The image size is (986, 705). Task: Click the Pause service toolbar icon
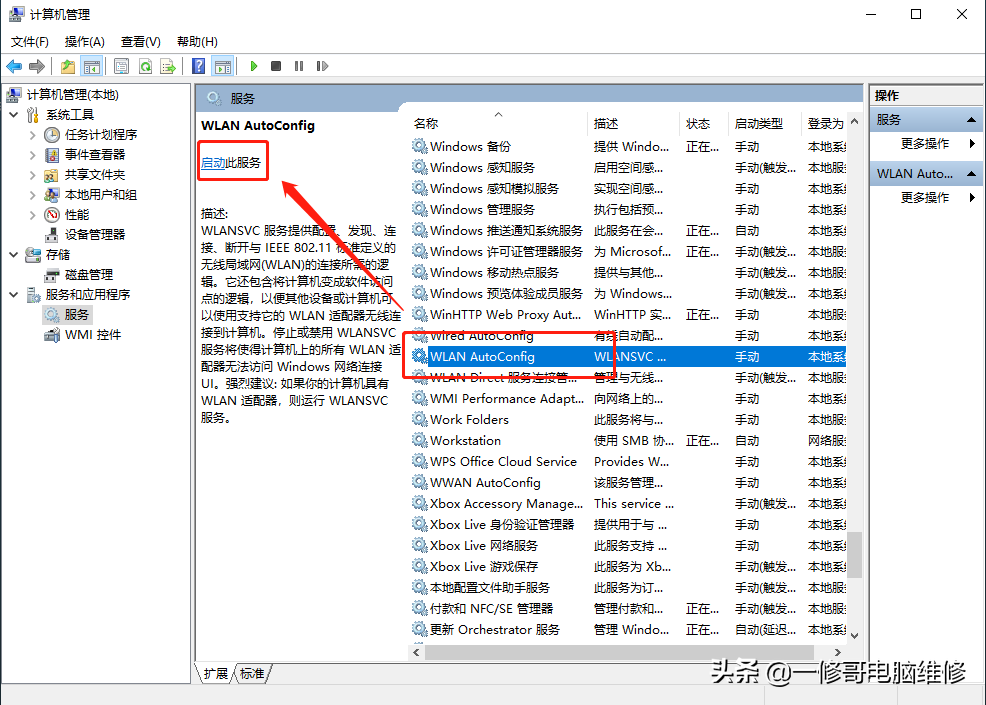299,66
